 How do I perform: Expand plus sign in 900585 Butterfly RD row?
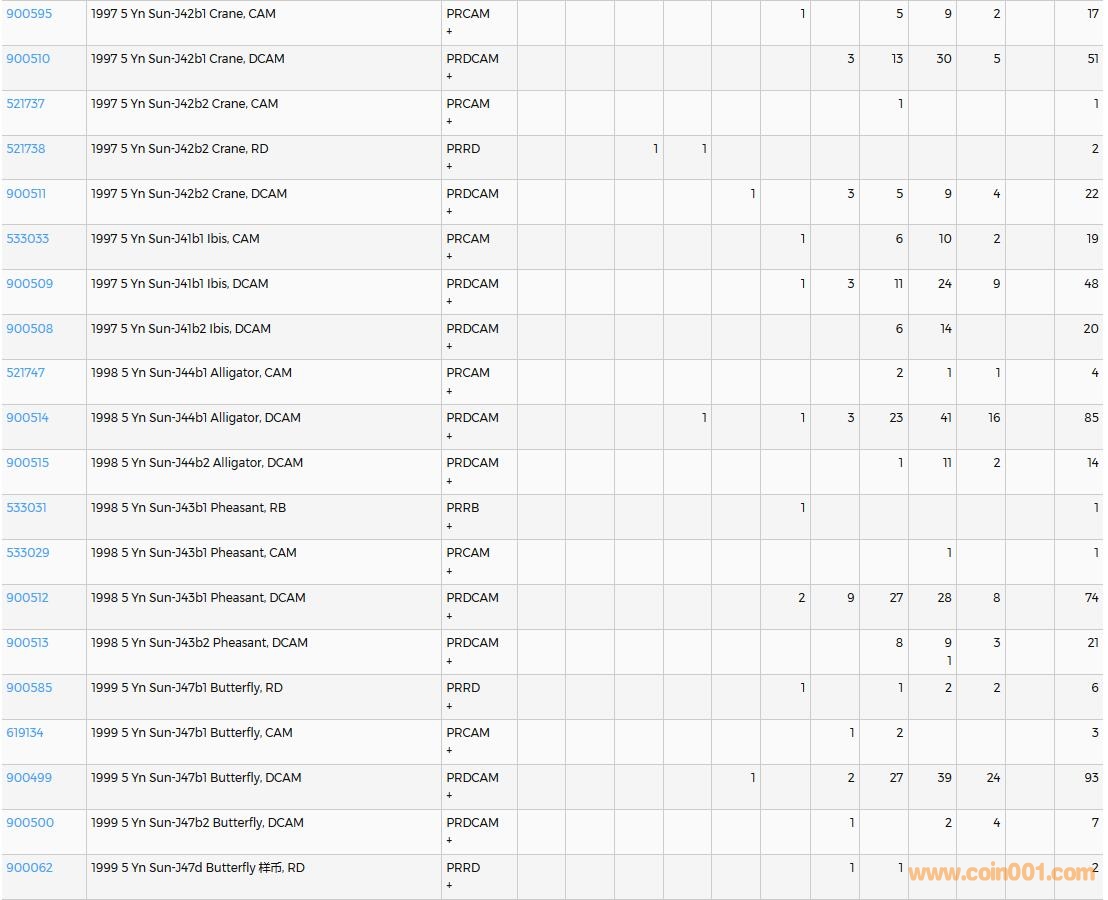click(x=449, y=706)
